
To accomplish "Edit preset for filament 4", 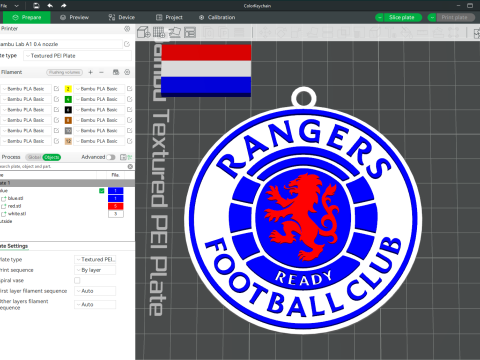I will [130, 99].
